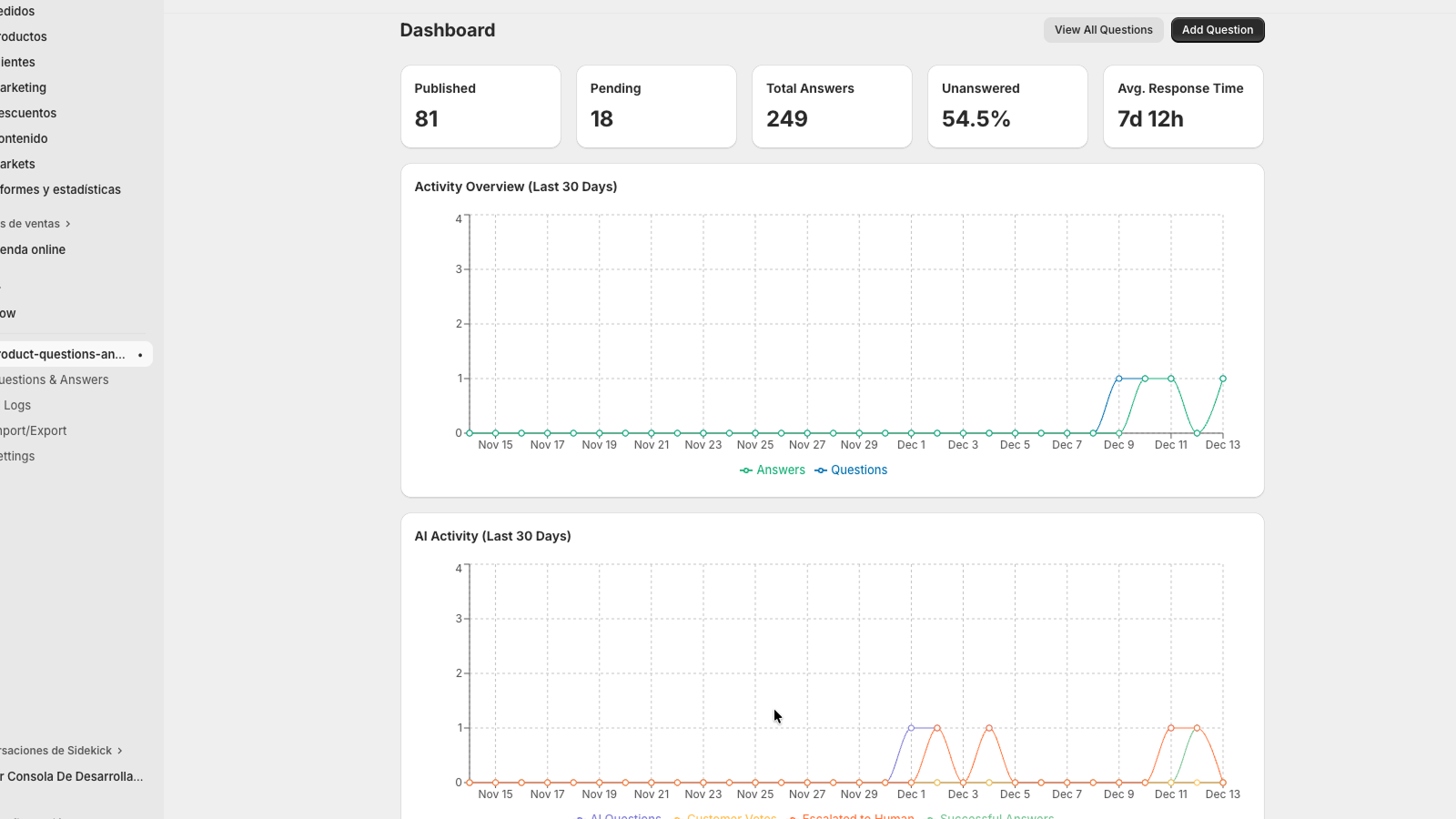Viewport: 1456px width, 819px height.
Task: Click the Add Question button
Action: [1217, 30]
